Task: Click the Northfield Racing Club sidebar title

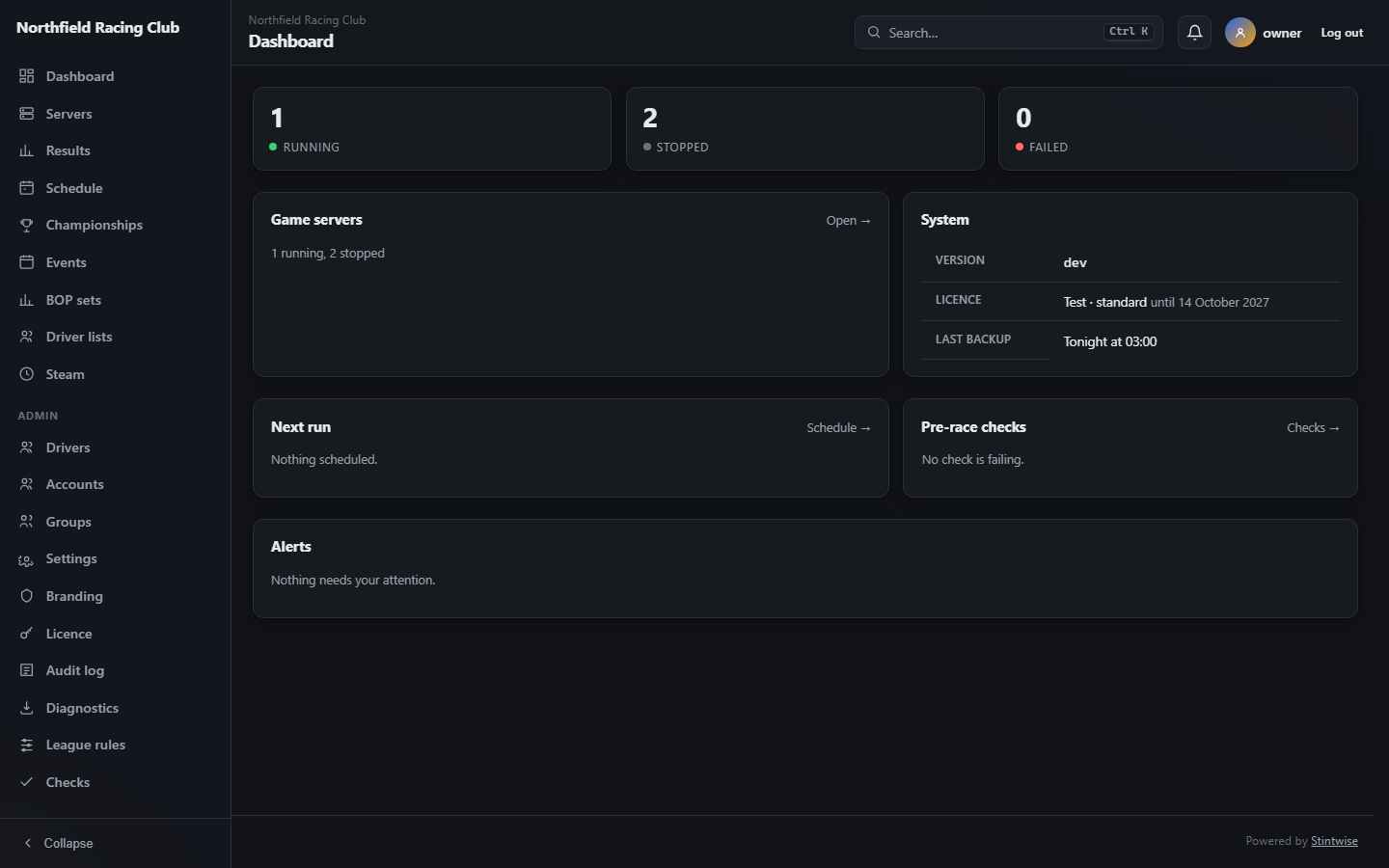Action: [x=98, y=28]
